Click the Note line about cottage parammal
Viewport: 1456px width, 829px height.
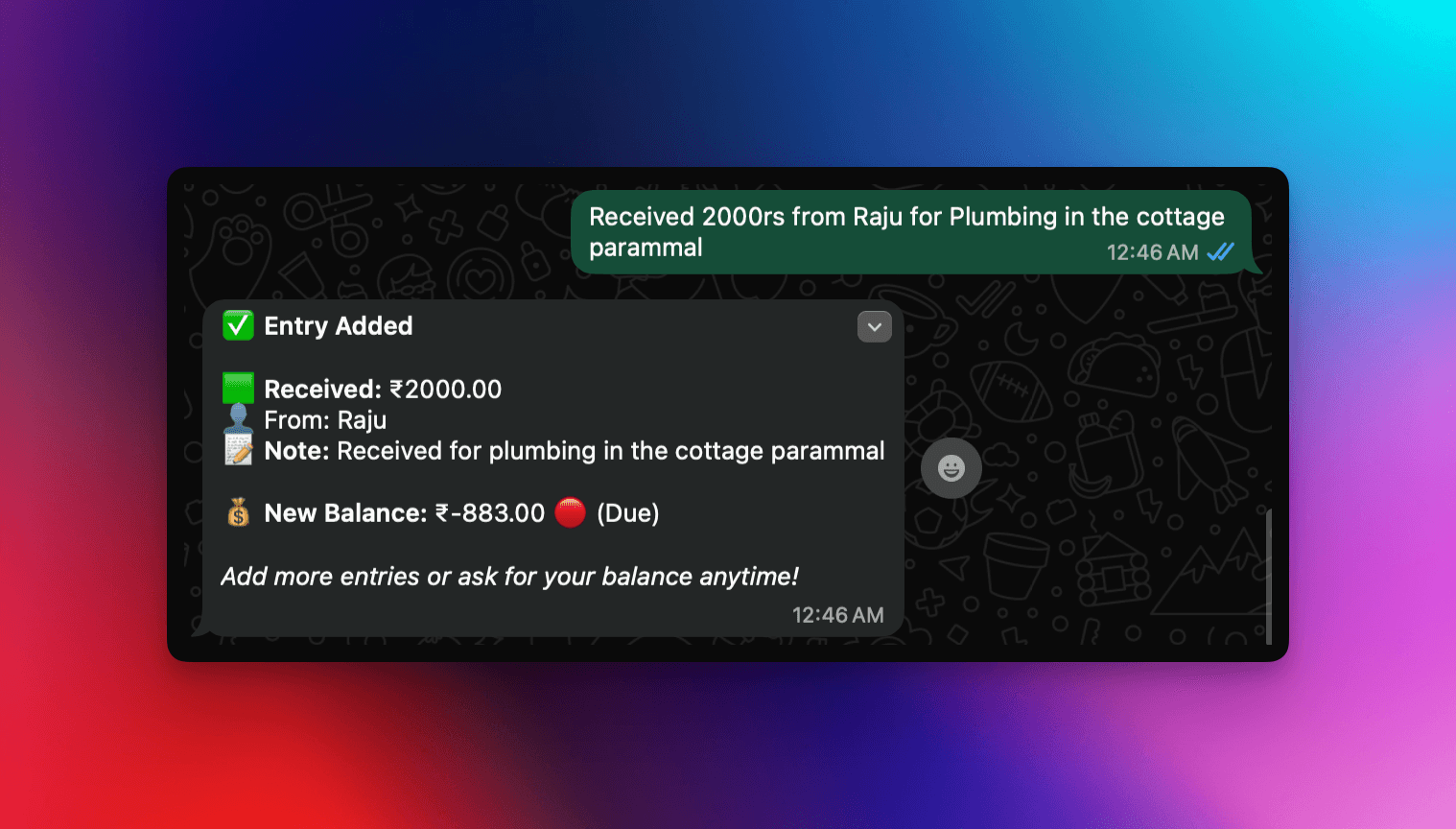(574, 451)
